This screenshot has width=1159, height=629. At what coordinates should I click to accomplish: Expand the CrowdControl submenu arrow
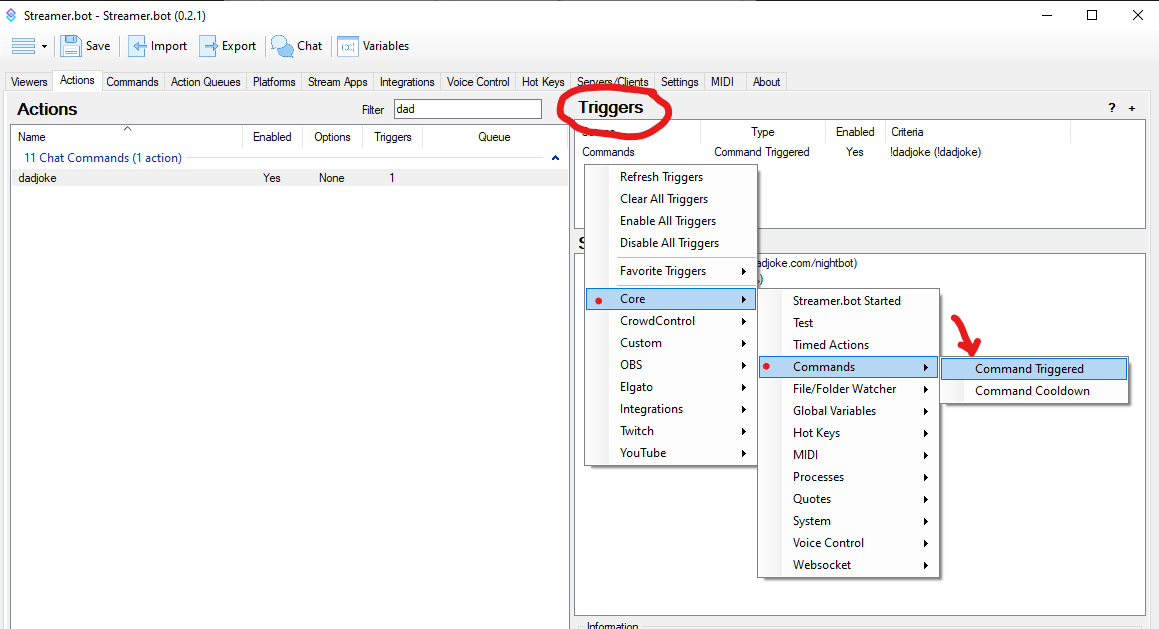(744, 322)
